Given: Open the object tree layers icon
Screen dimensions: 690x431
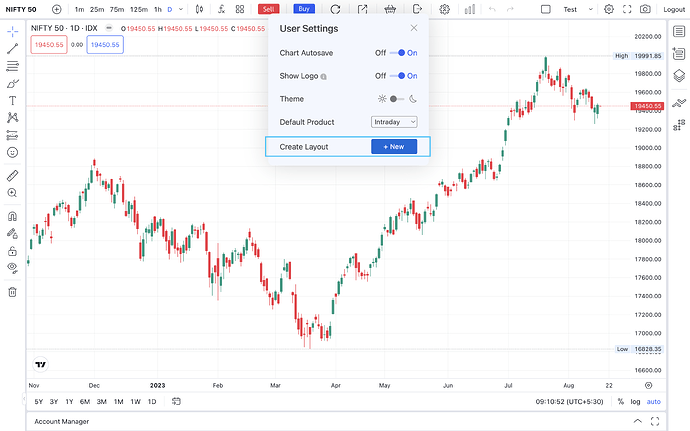Looking at the screenshot, I should point(679,76).
